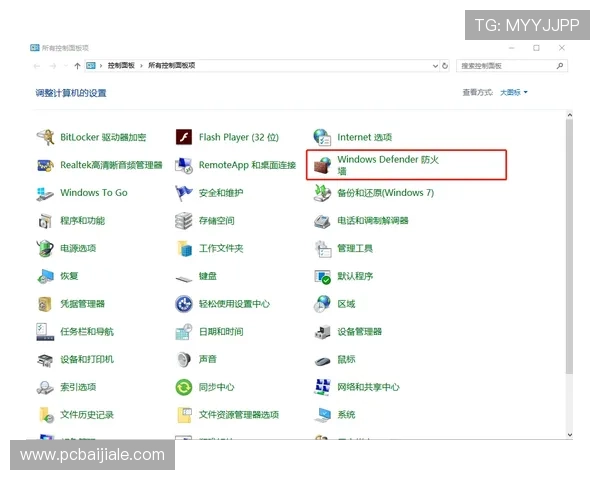Click the 恢复 icon
Viewport: 600px width, 480px height.
(45, 276)
